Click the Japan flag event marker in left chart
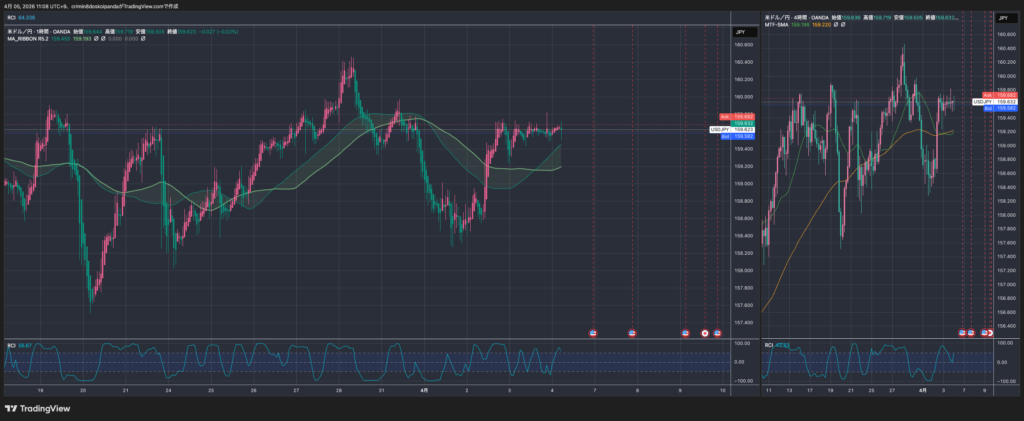The image size is (1024, 421). (x=705, y=332)
